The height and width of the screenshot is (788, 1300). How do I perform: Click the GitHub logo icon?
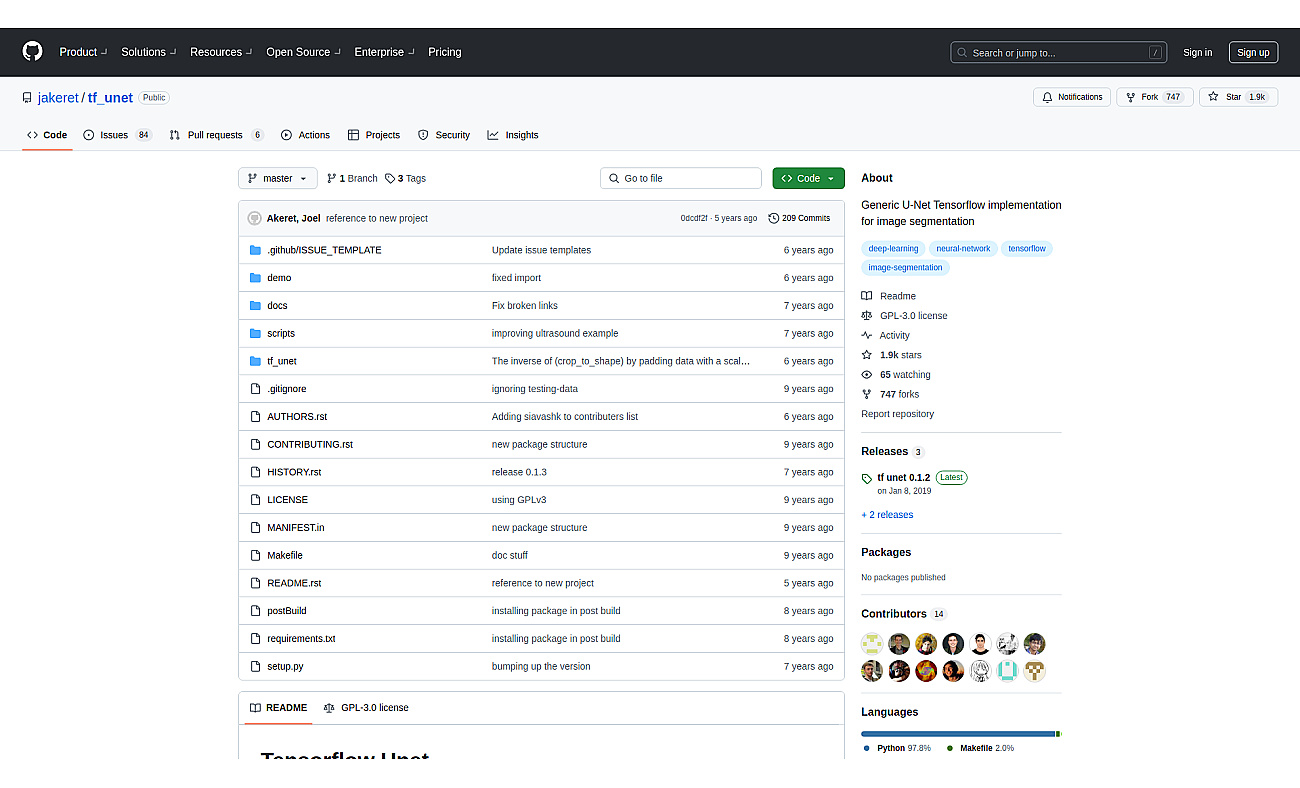coord(33,52)
